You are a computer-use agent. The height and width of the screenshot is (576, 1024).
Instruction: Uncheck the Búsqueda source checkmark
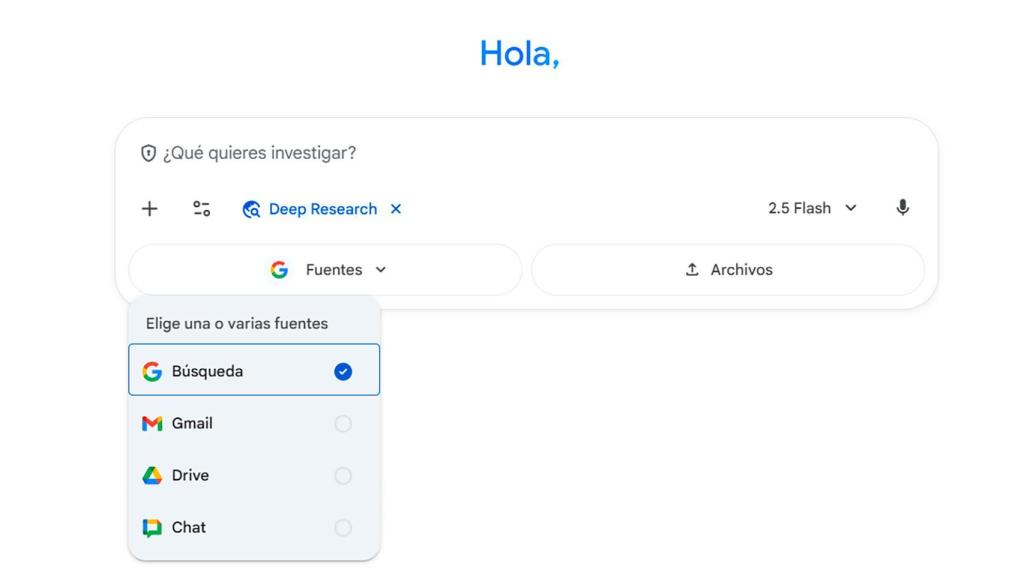click(343, 372)
